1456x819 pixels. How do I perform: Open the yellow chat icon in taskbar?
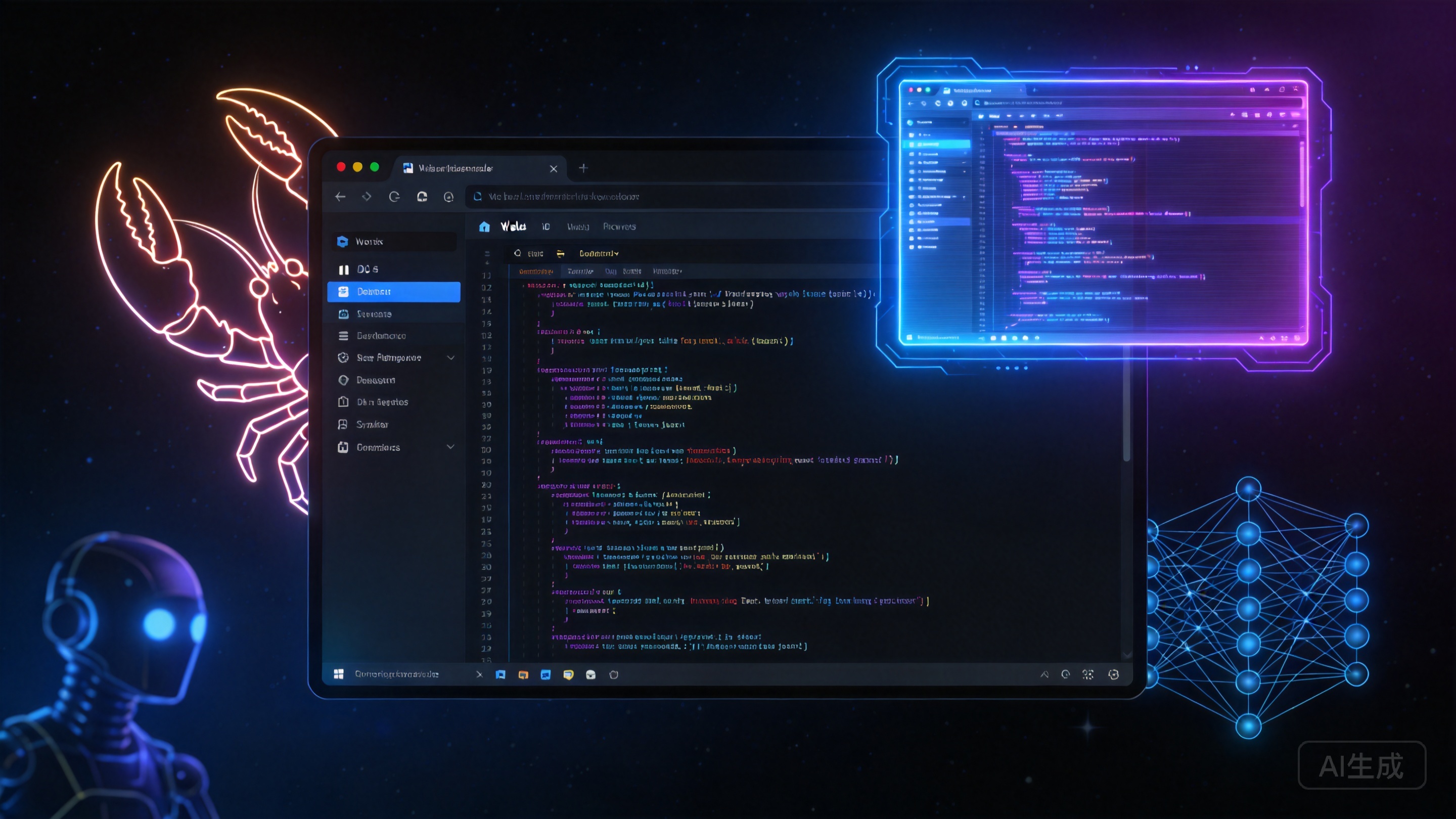coord(568,674)
